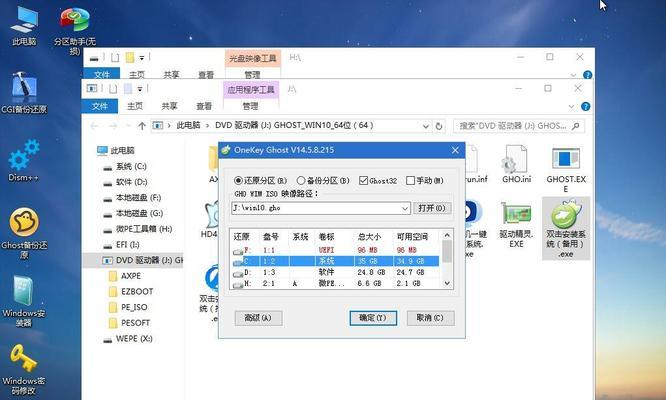Open Ghost备份还原 desktop icon
The height and width of the screenshot is (400, 666).
click(24, 234)
